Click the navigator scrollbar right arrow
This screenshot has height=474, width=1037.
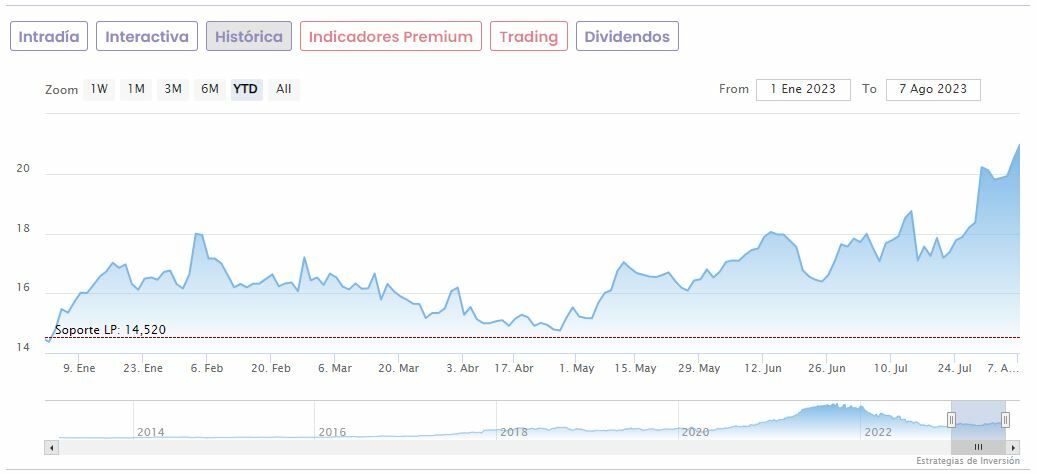pyautogui.click(x=1013, y=447)
